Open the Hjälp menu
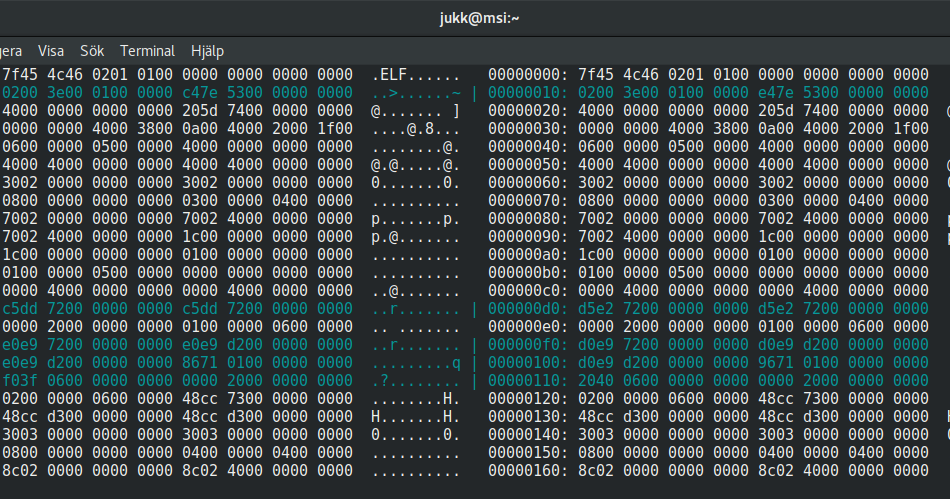This screenshot has width=950, height=499. click(207, 51)
